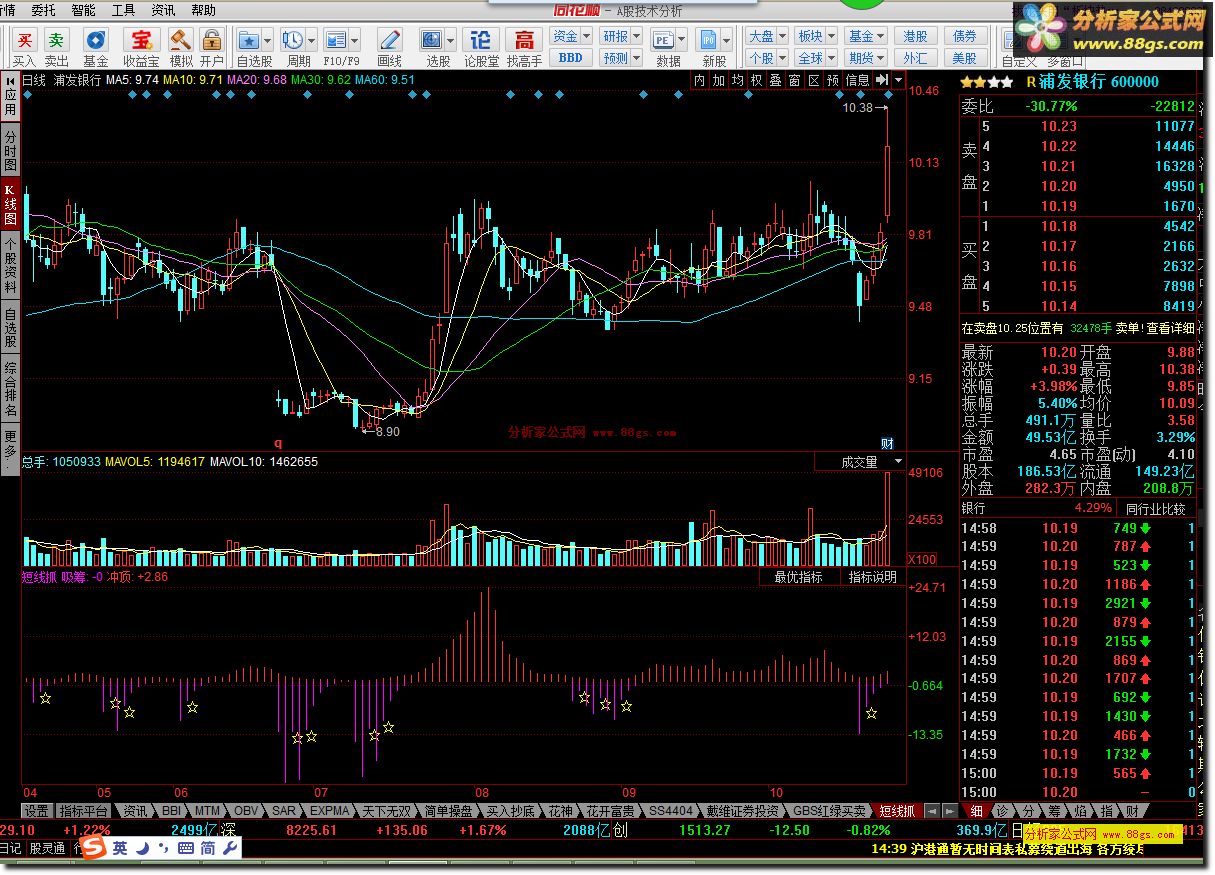Expand the 大盘 dropdown
The height and width of the screenshot is (875, 1215).
click(782, 37)
